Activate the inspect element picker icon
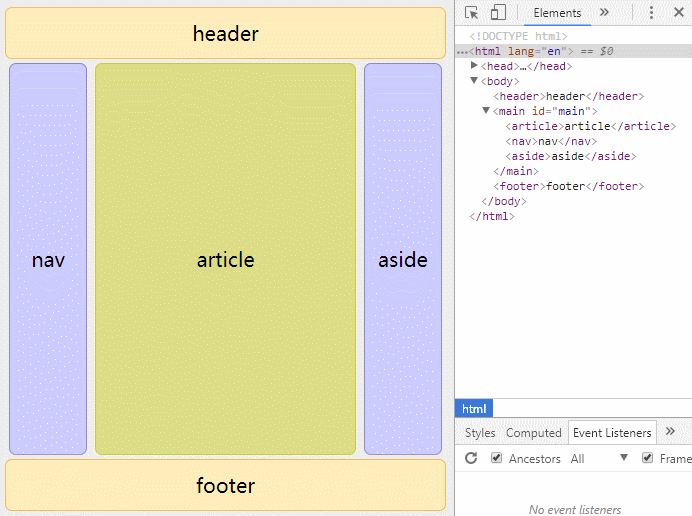This screenshot has width=692, height=516. [x=472, y=13]
